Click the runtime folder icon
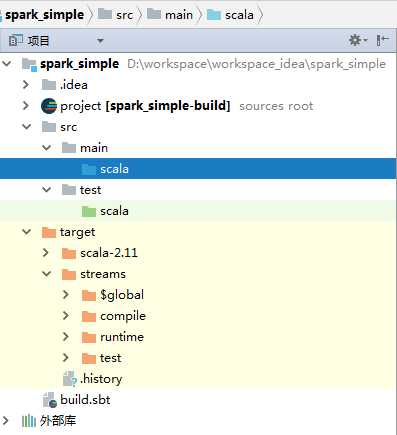397x435 pixels. (x=89, y=337)
